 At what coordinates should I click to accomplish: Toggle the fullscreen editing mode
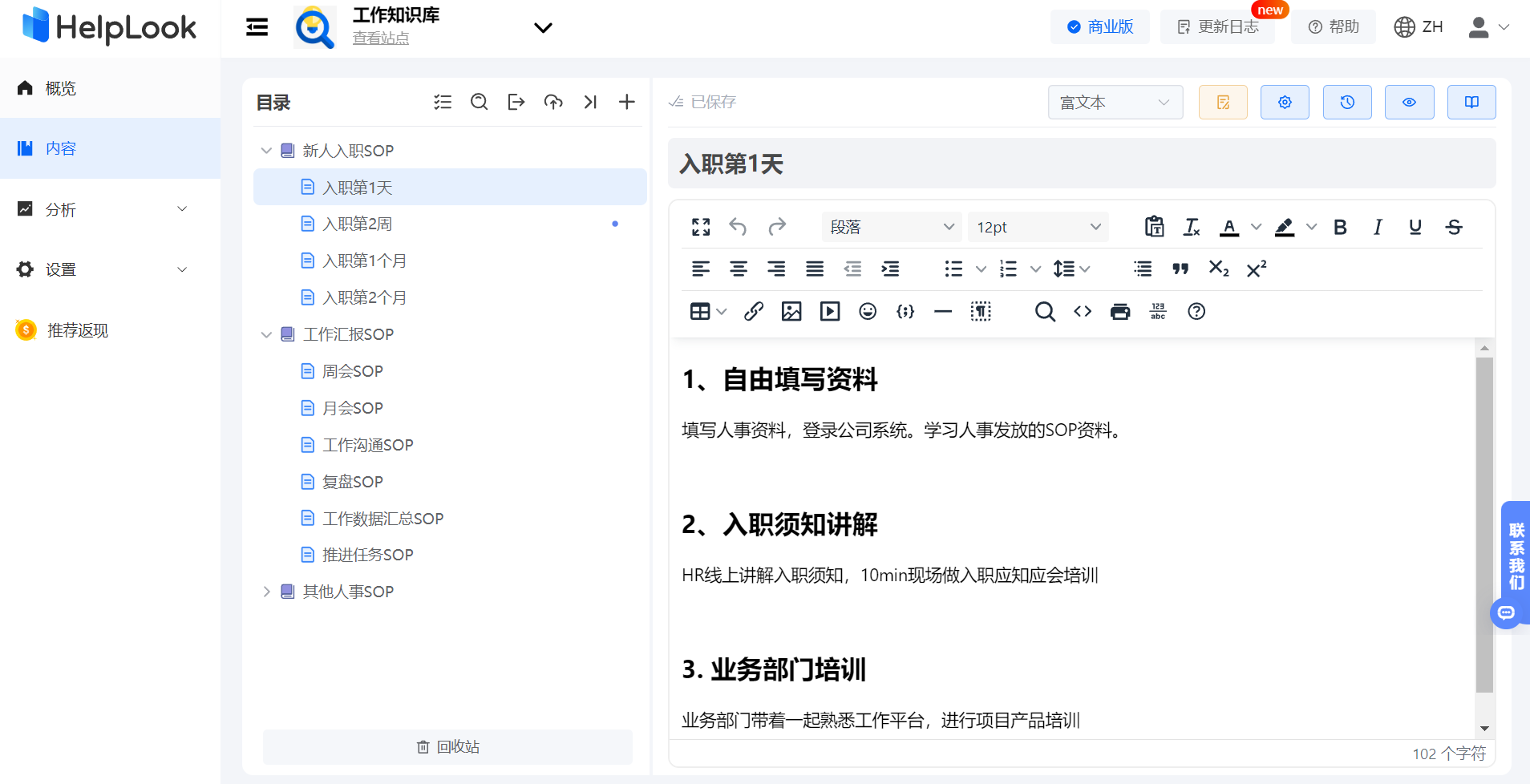coord(700,227)
